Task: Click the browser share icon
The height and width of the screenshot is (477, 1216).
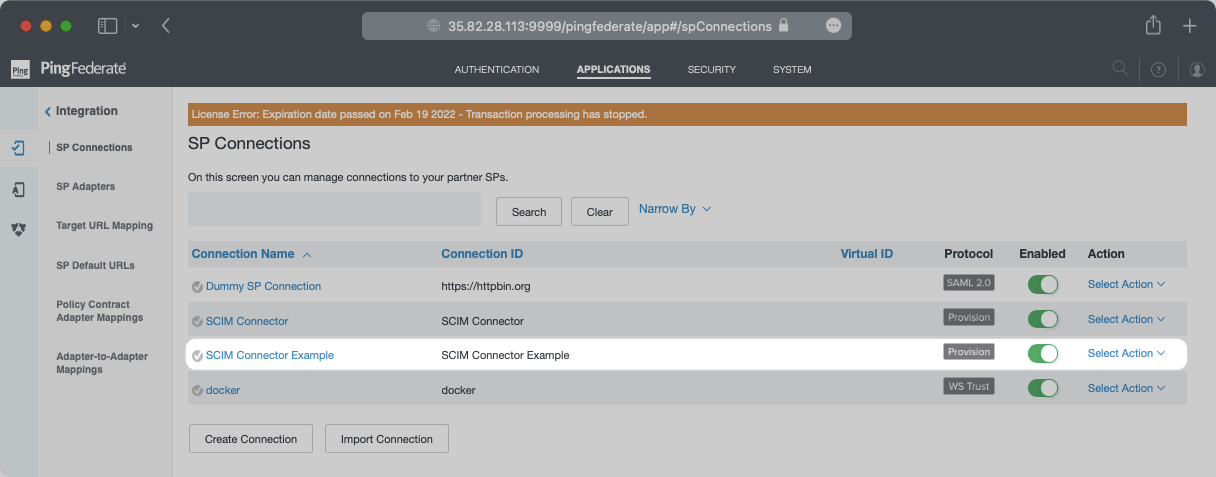Action: tap(1153, 26)
